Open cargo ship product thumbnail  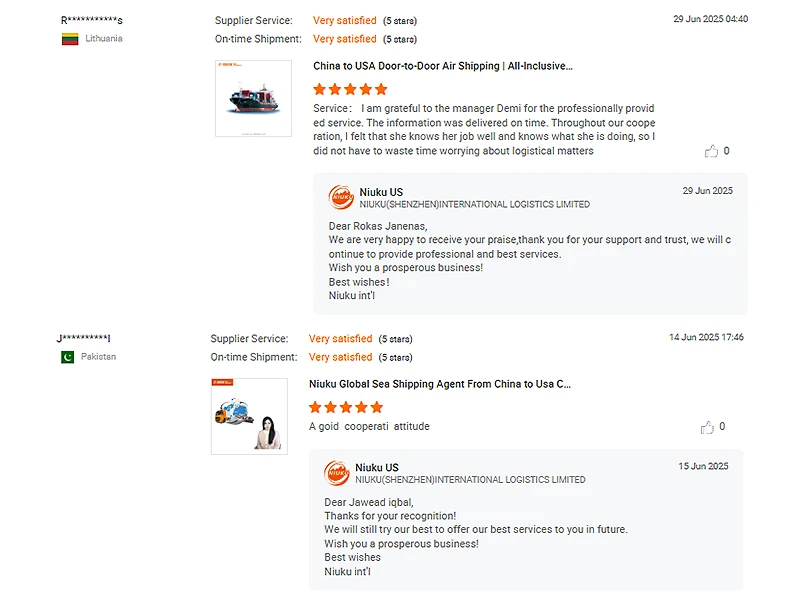coord(253,98)
